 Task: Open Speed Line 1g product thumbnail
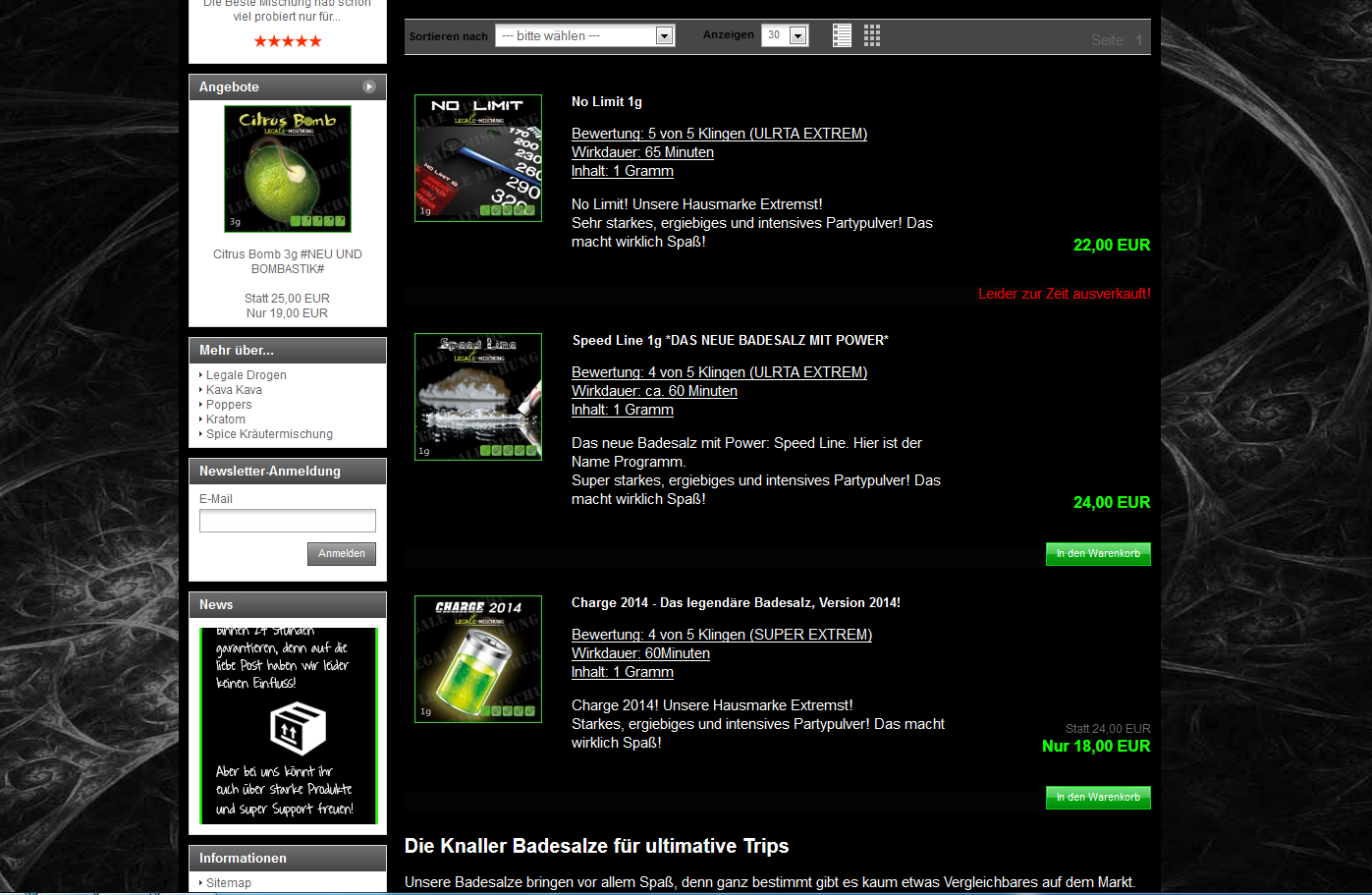[478, 397]
